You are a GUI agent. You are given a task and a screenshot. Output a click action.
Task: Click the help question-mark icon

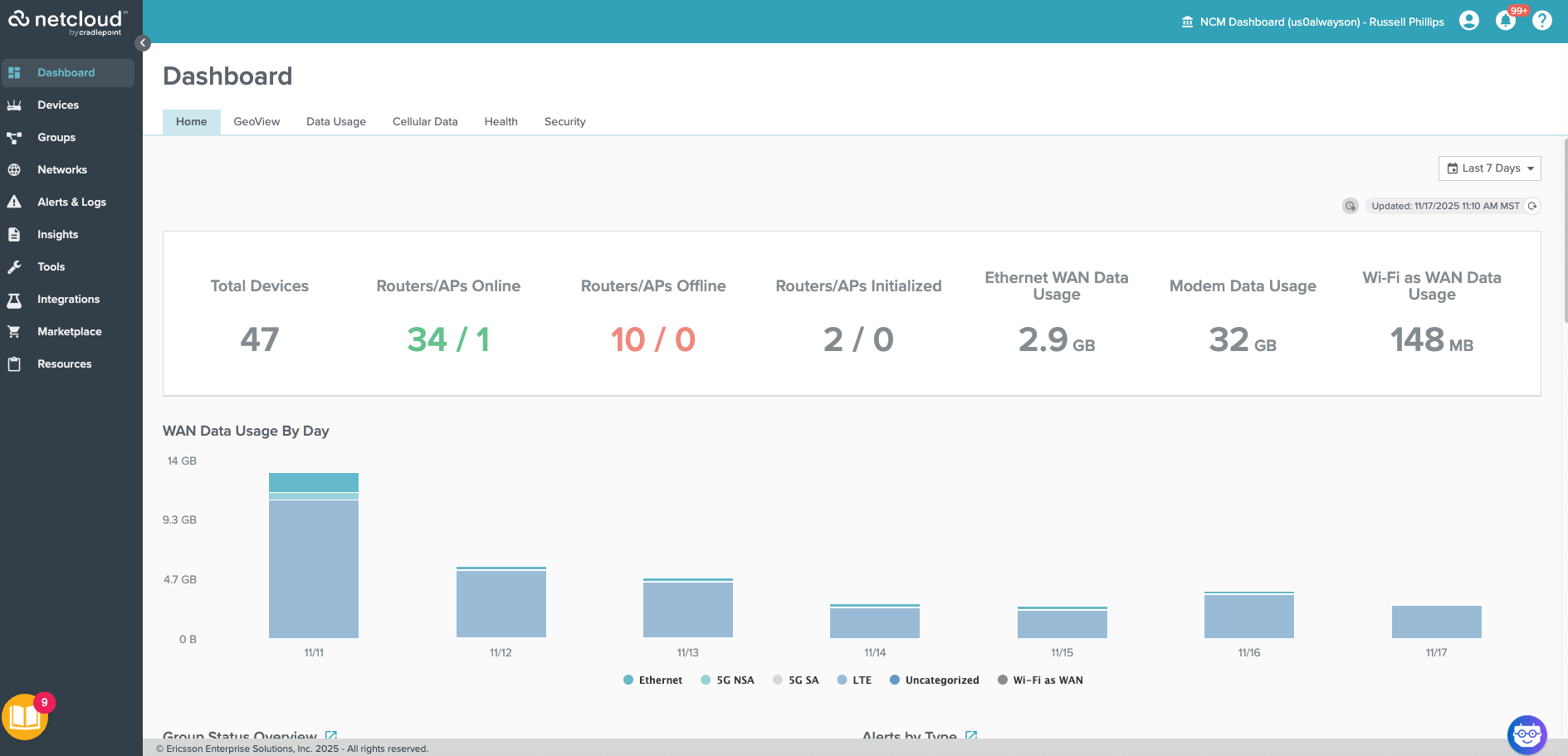(1541, 19)
